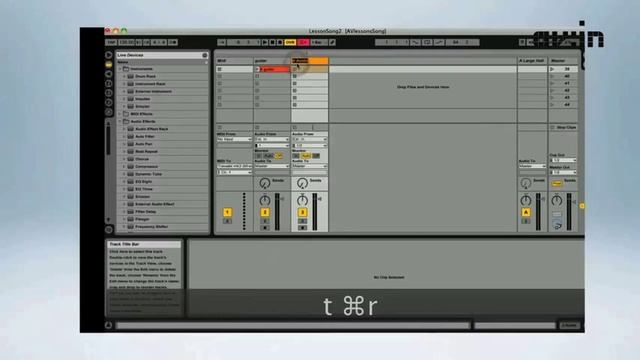Viewport: 640px width, 360px height.
Task: Select Auto Pan device
Action: pos(144,144)
